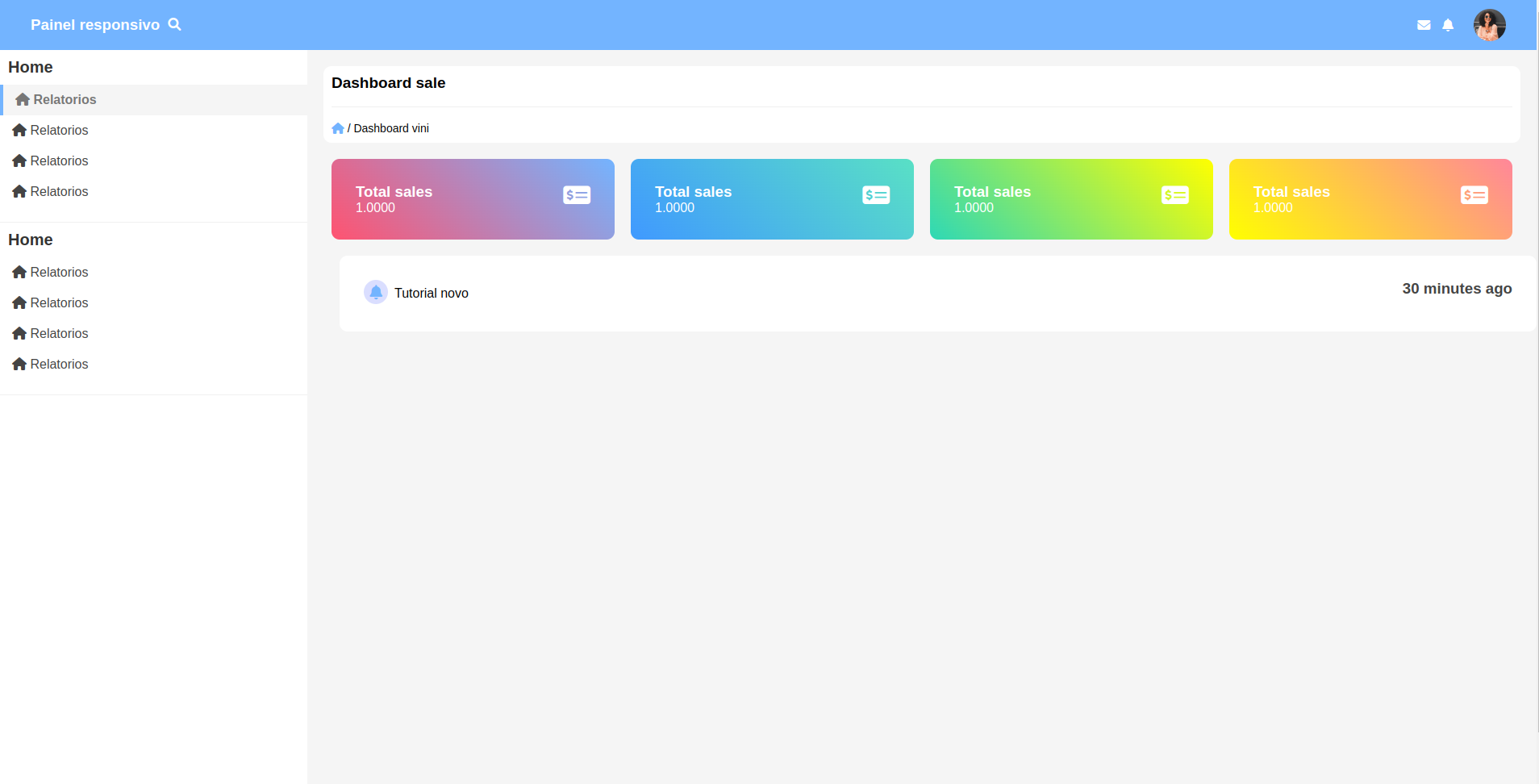Select the last Relatorios entry in the sidebar
1539x784 pixels.
[59, 364]
